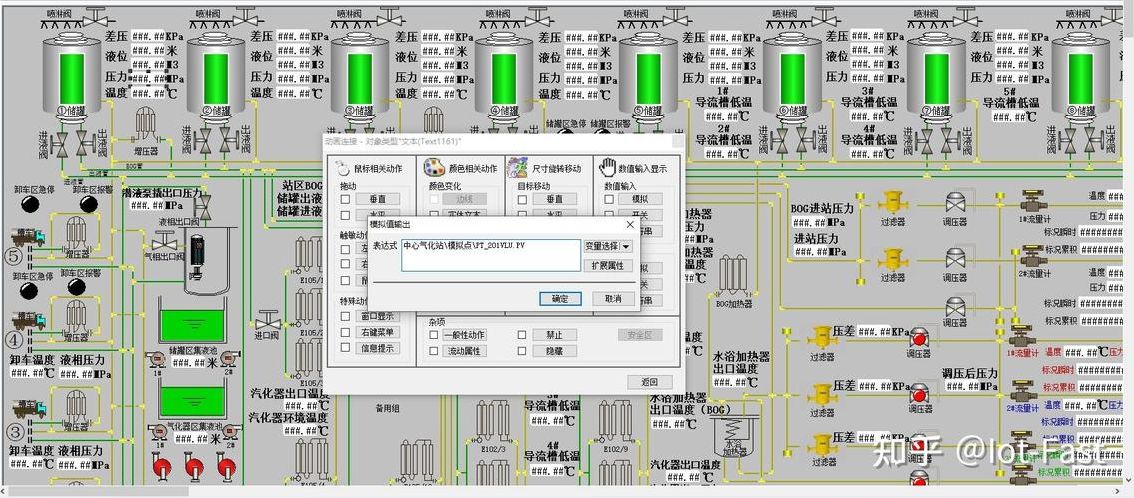Click the hand icon of 数值输入显示
This screenshot has width=1134, height=498.
[x=607, y=167]
